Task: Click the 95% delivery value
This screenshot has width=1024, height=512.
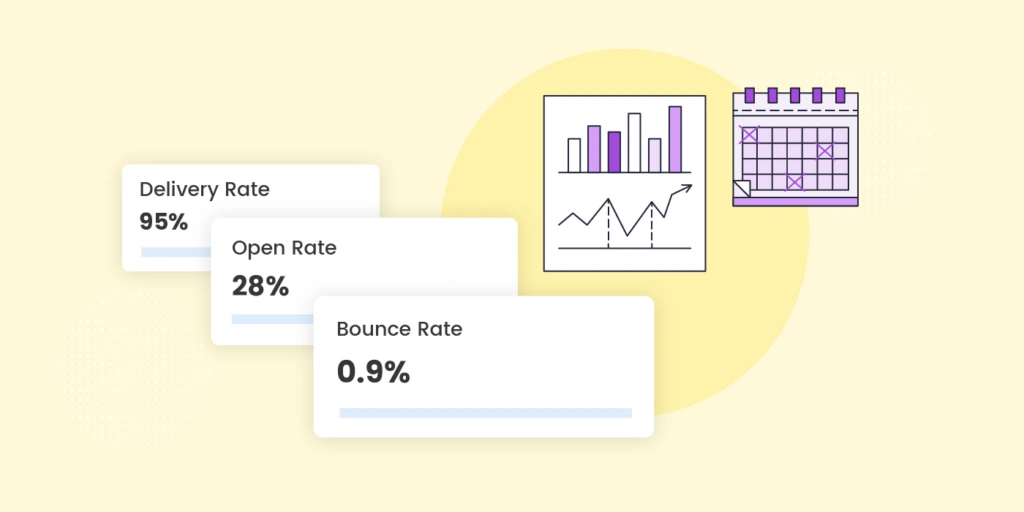Action: [x=164, y=222]
